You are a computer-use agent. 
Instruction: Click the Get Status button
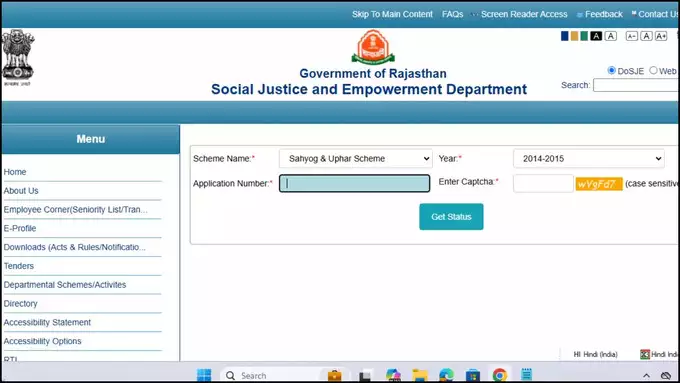451,216
